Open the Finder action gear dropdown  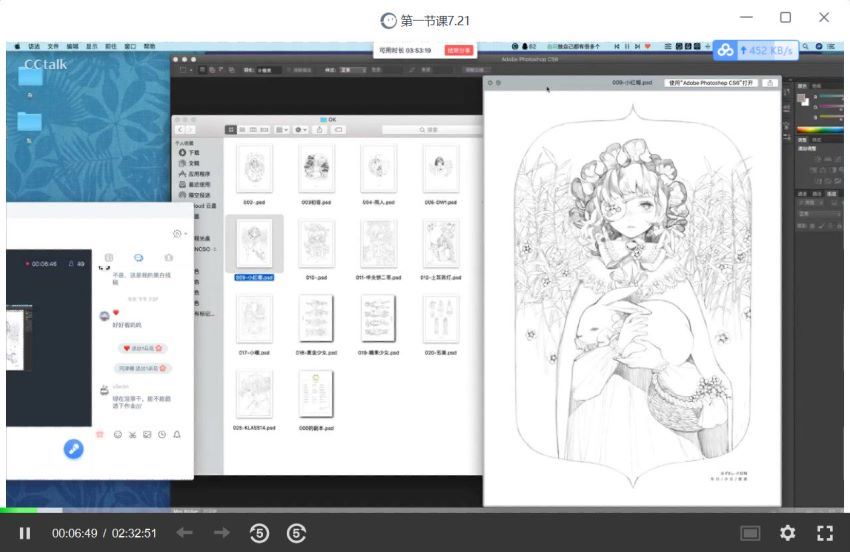click(301, 130)
